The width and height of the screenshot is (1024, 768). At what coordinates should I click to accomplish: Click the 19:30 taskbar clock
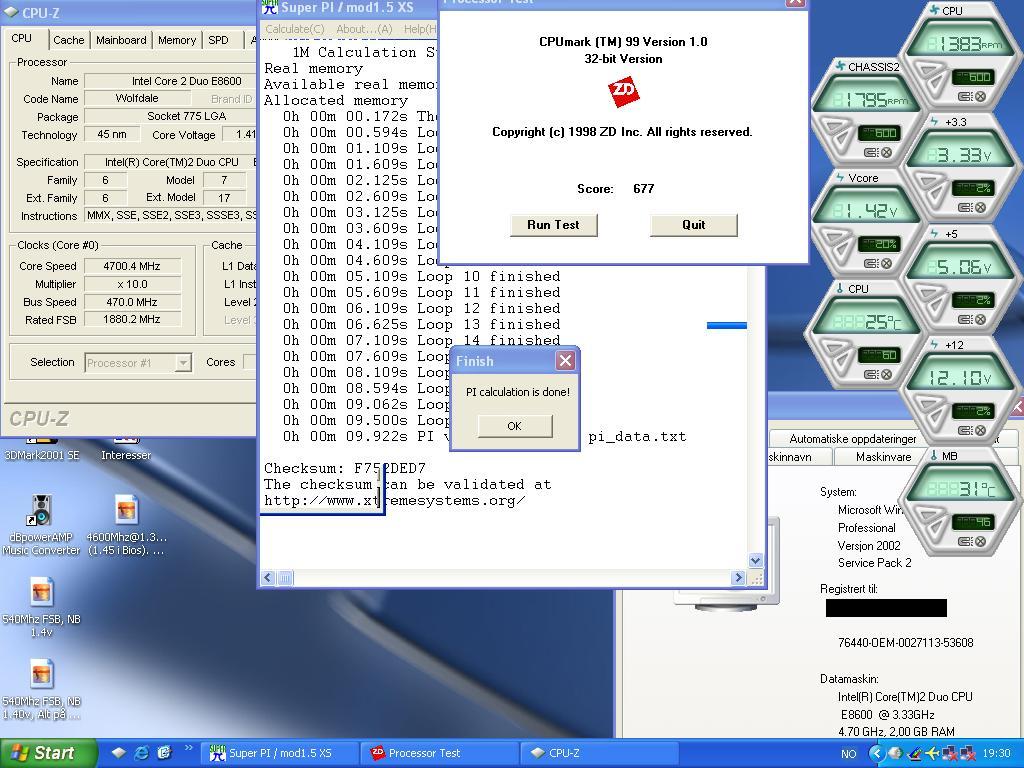996,754
